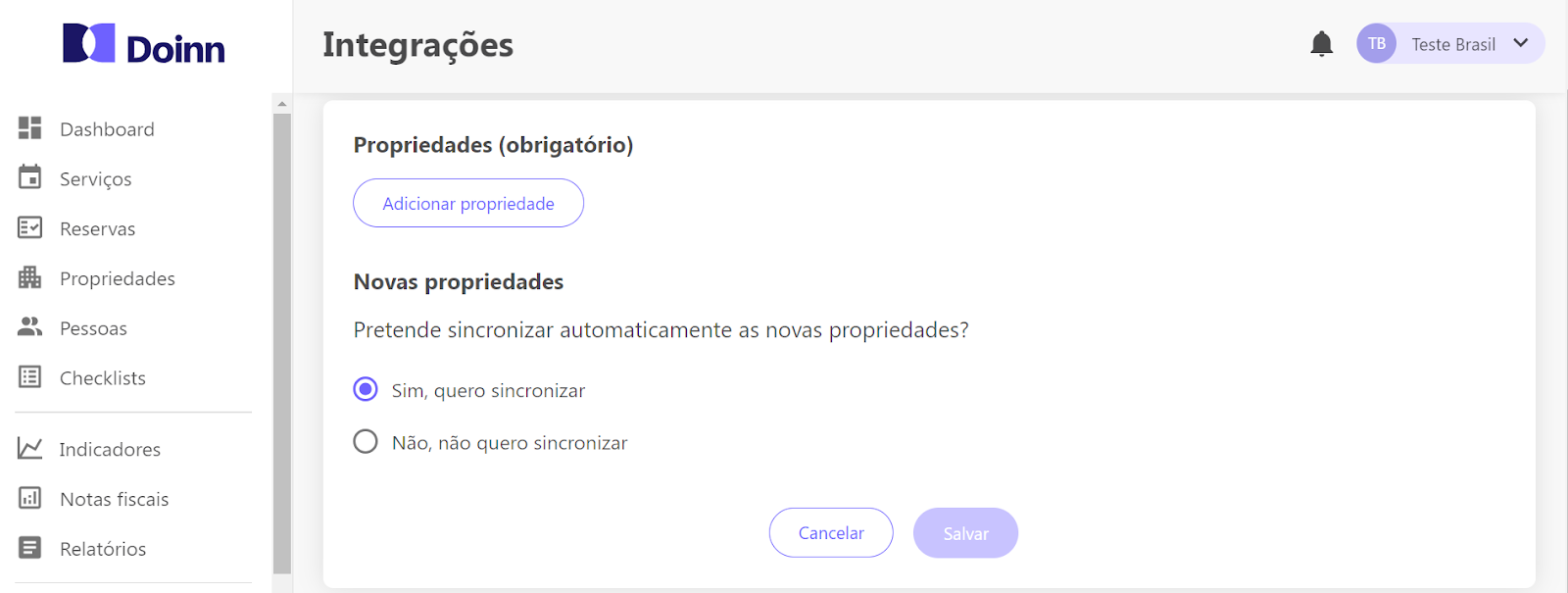Open the Checklists list icon

coord(30,377)
